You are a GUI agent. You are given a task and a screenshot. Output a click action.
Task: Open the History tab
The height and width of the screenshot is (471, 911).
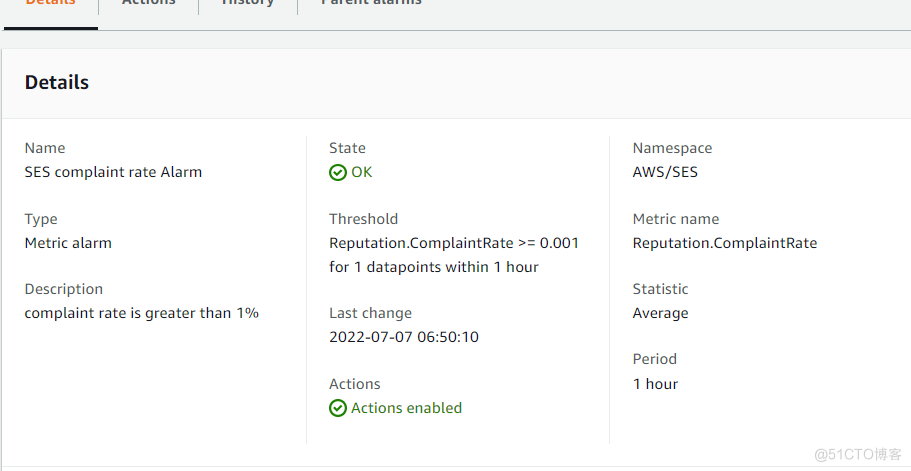(247, 4)
